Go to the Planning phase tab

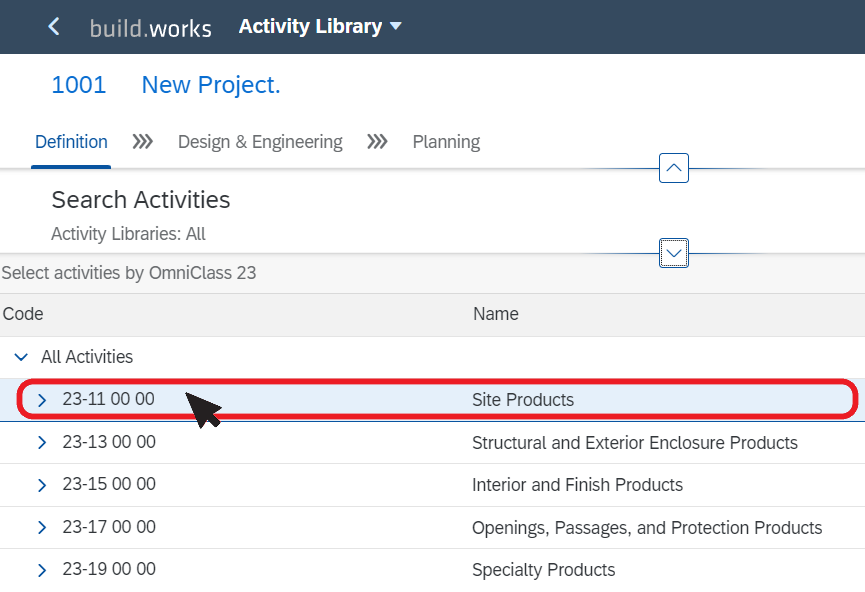(x=446, y=142)
